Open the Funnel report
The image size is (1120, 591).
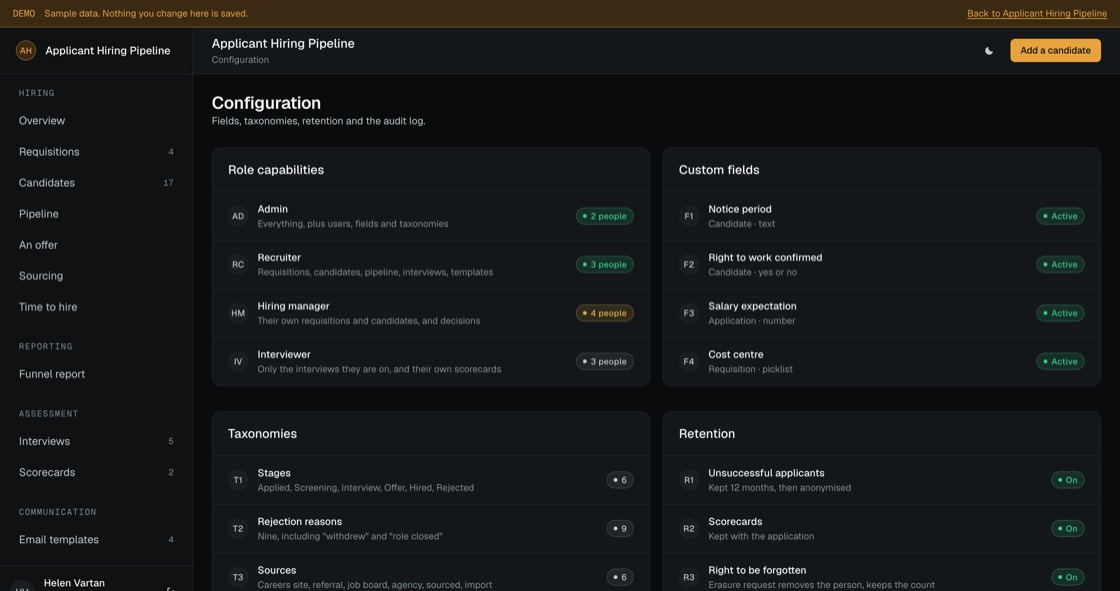pos(96,374)
